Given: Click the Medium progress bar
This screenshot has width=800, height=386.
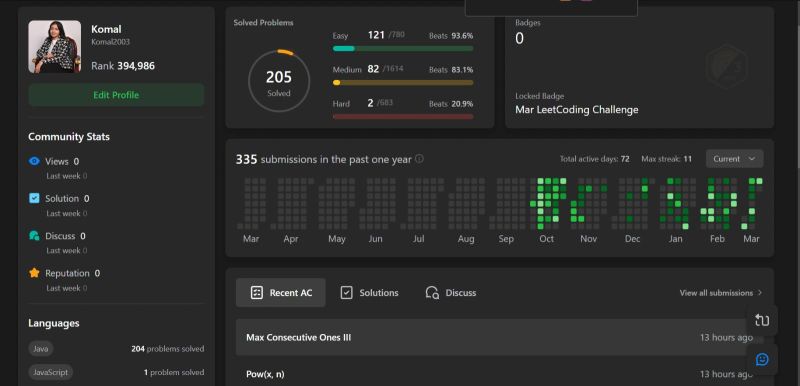Looking at the screenshot, I should [403, 83].
